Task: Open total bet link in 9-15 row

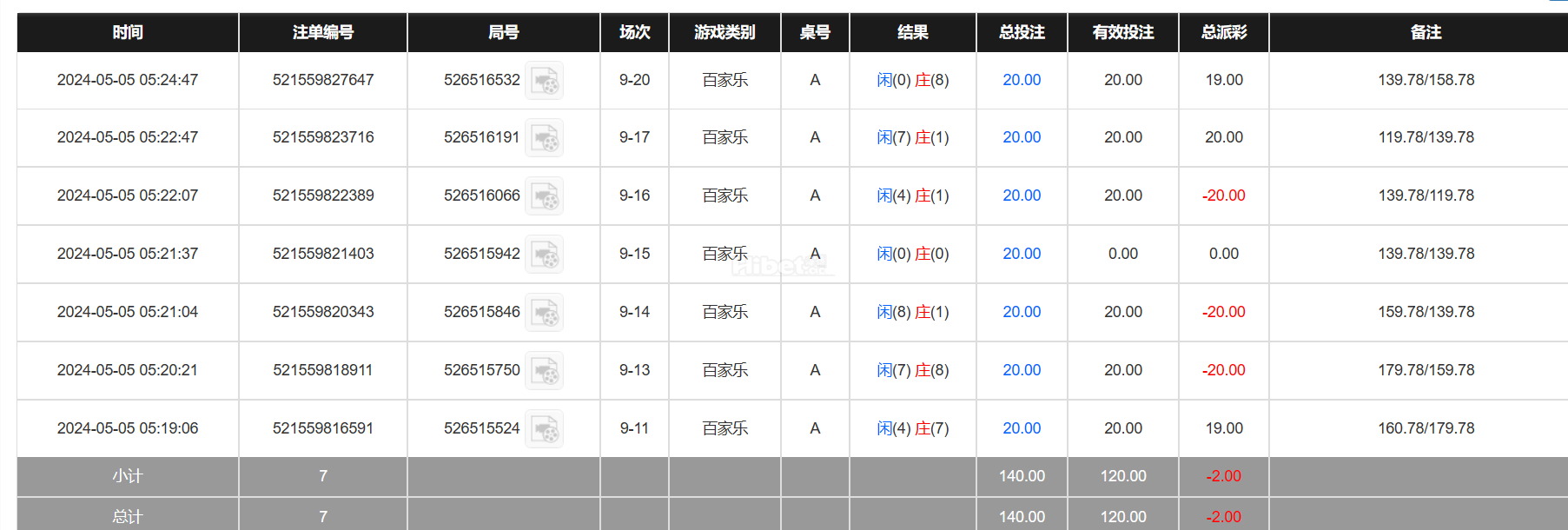Action: coord(1022,254)
